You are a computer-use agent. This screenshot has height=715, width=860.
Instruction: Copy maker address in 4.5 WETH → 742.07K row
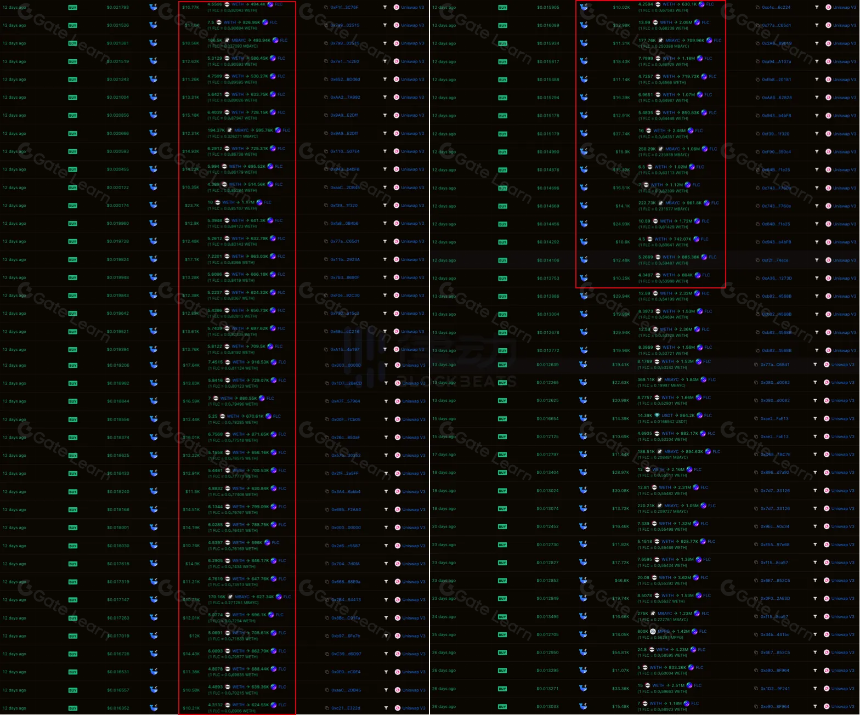tap(757, 242)
